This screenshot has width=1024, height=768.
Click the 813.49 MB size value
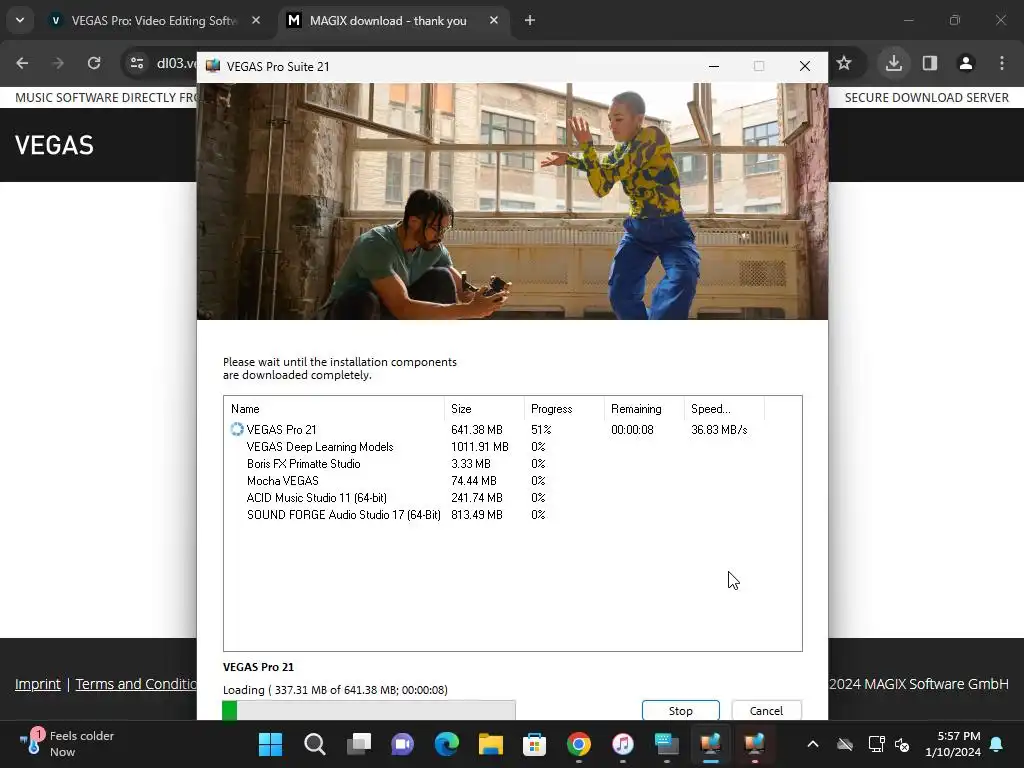tap(477, 515)
